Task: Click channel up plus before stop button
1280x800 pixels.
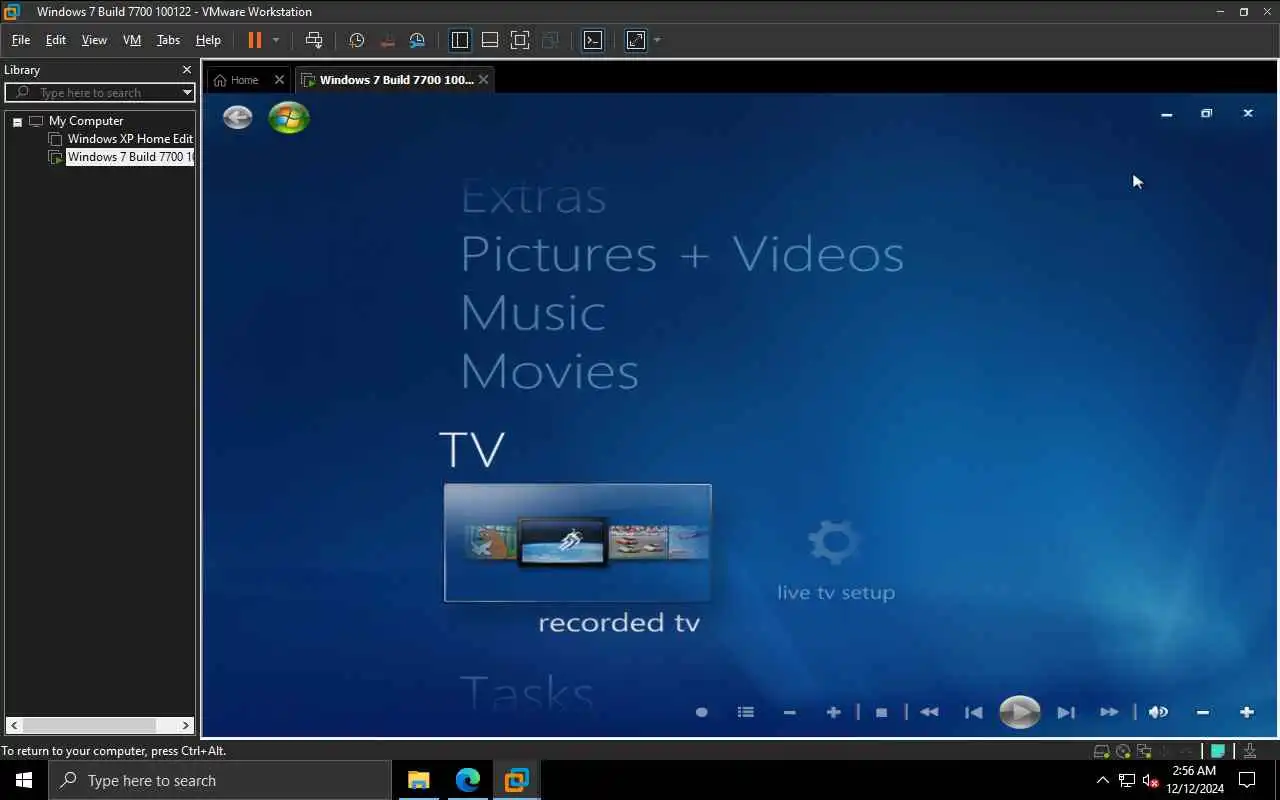Action: (x=833, y=712)
